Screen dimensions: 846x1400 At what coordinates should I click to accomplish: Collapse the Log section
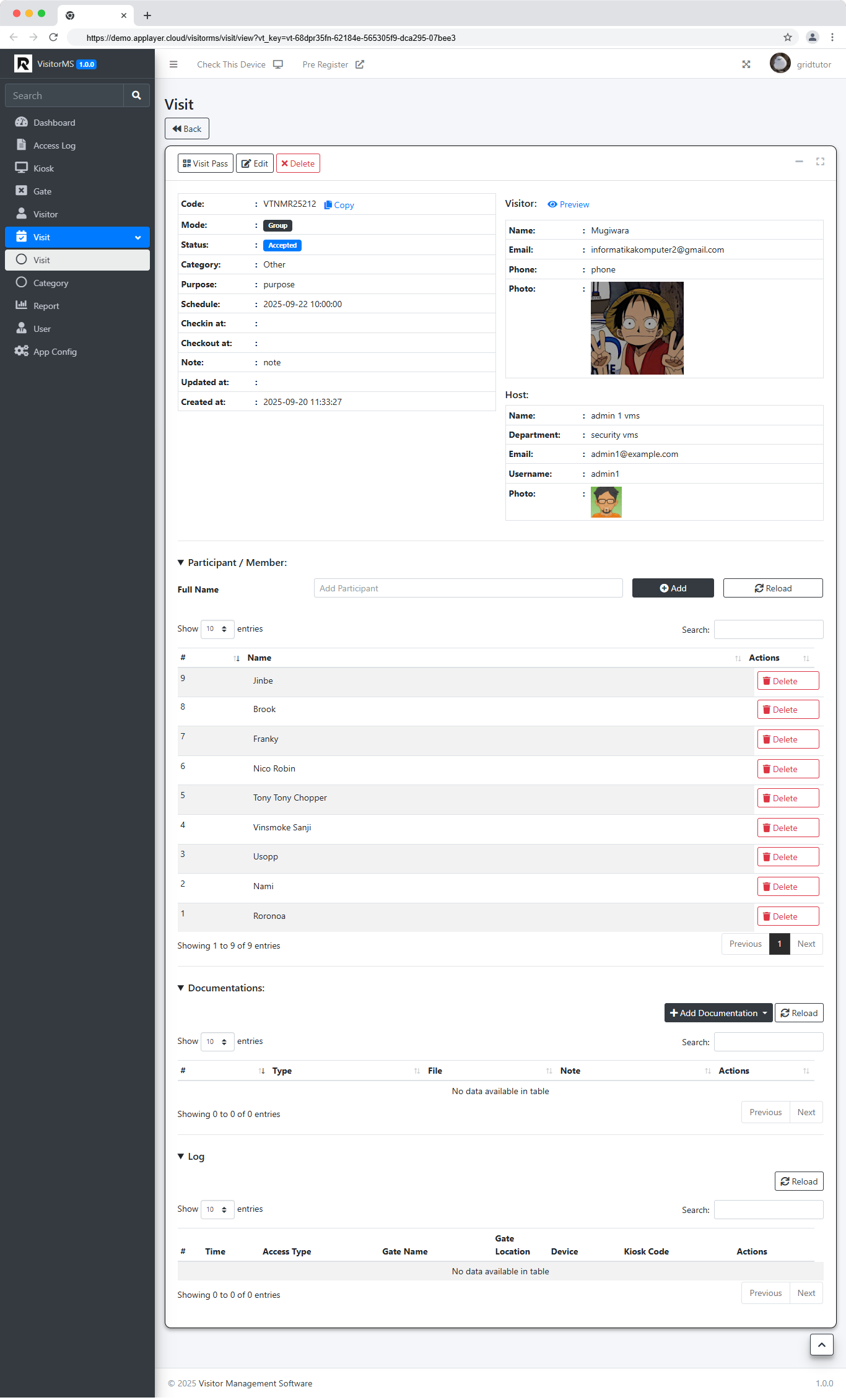click(191, 1157)
